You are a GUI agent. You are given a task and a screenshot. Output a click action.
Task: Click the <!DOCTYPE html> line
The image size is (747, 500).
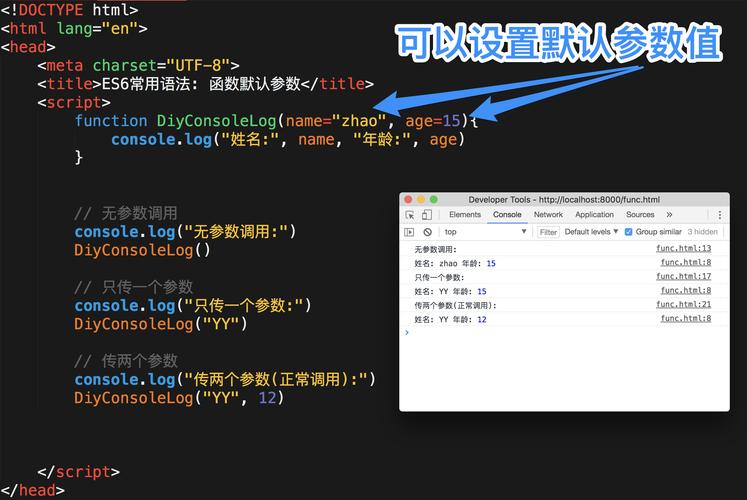coord(70,10)
